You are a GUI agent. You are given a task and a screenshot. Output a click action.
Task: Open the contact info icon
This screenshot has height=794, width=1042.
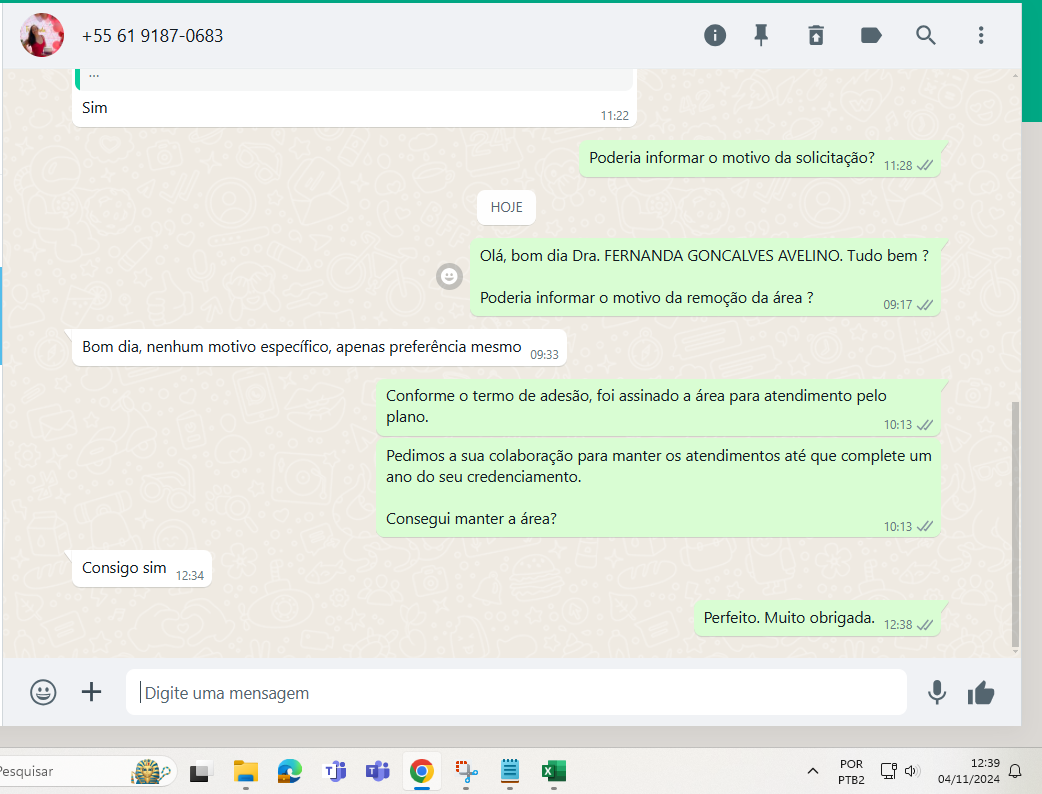point(715,35)
